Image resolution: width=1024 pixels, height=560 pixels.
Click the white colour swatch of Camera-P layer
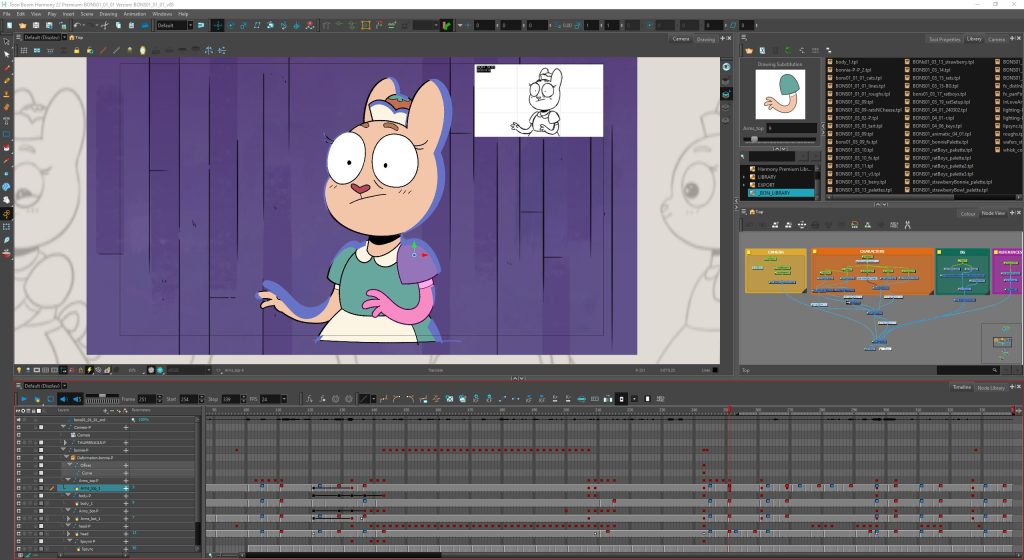tap(41, 428)
